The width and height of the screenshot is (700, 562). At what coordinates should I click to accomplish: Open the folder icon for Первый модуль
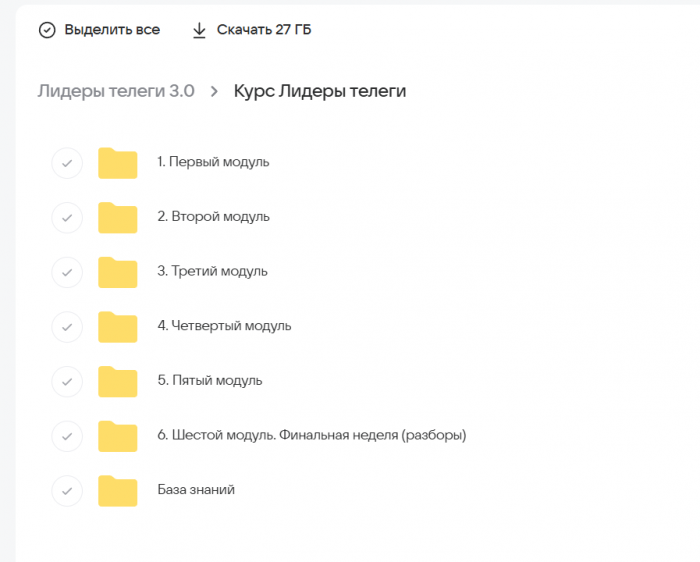[117, 162]
